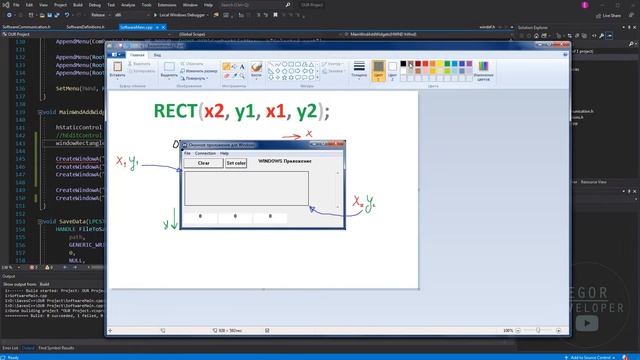
Task: Open Visual Studio Help menu
Action: (x=208, y=5)
